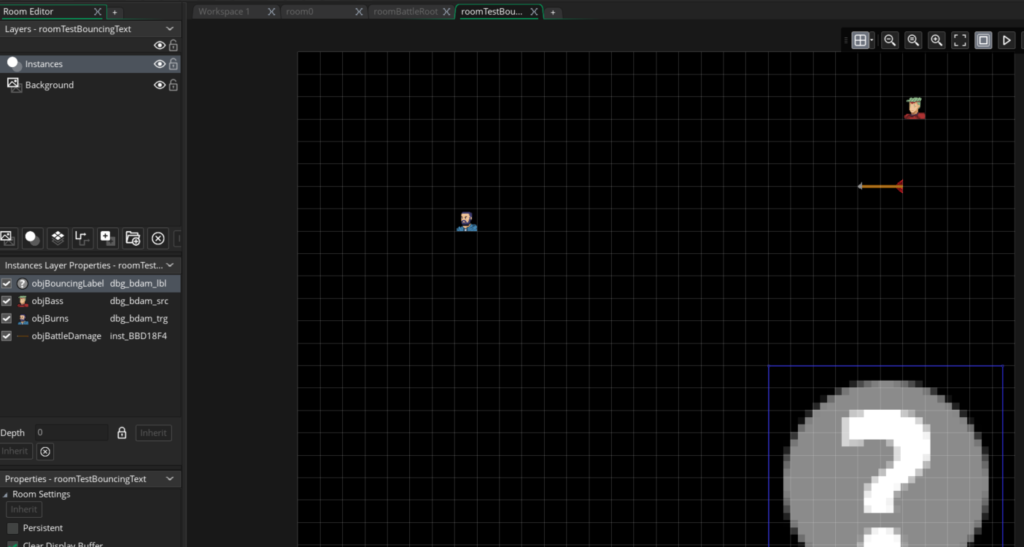Click Inherit button next to Depth

point(153,433)
